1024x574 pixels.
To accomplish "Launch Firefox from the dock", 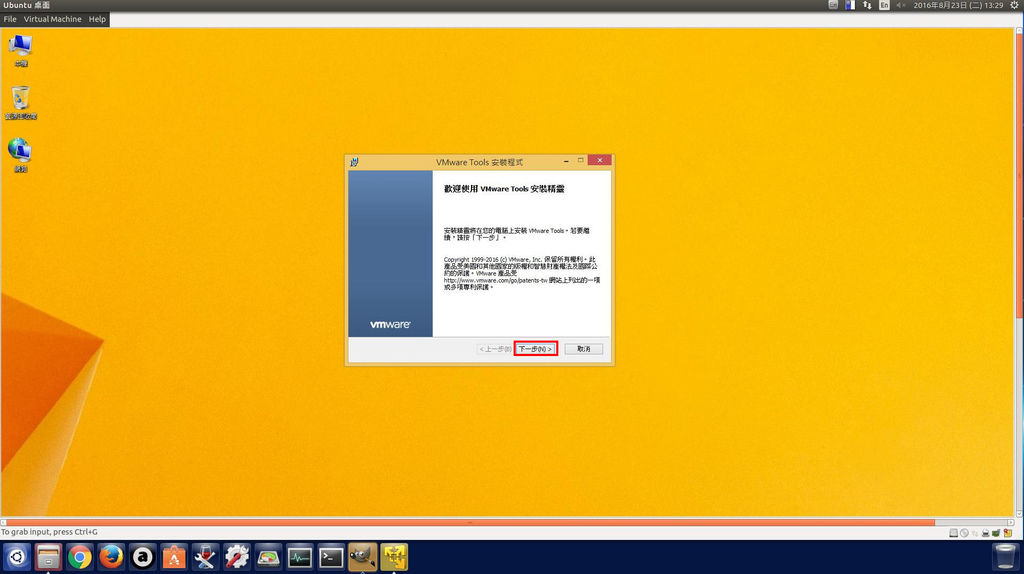I will pos(111,557).
